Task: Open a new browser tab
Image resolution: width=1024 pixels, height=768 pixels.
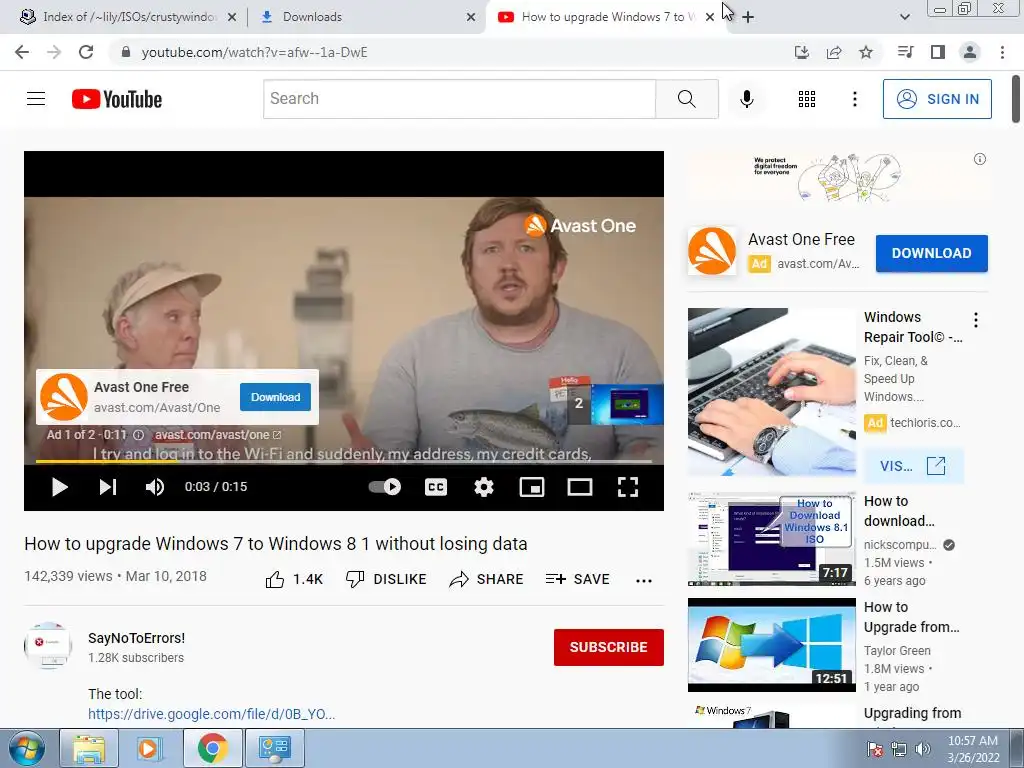Action: pyautogui.click(x=748, y=17)
